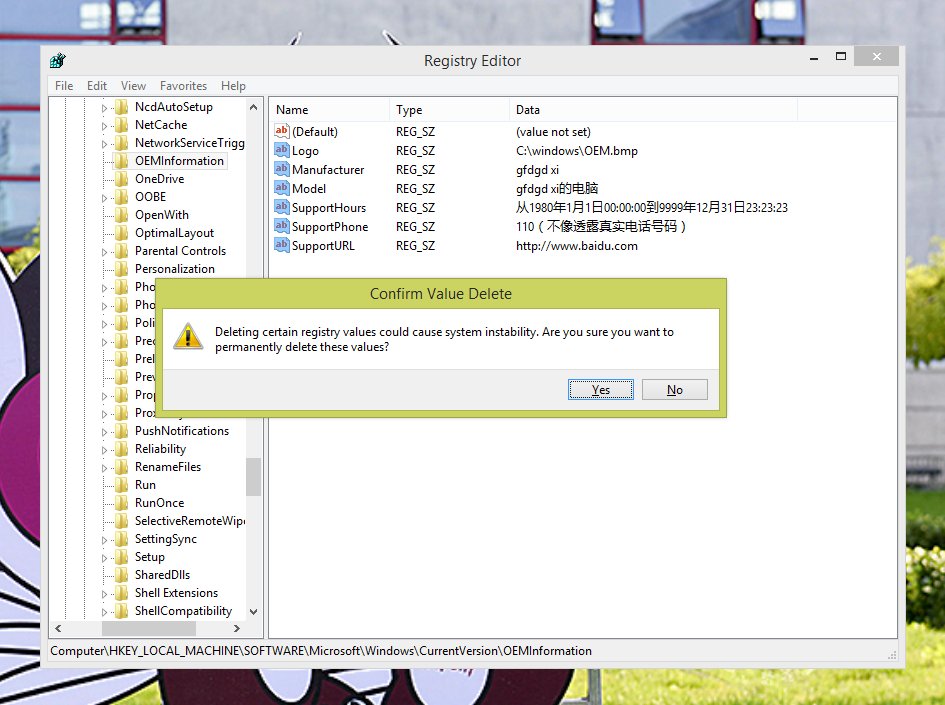The image size is (945, 705).
Task: Select the ab icon next to Manufacturer
Action: (281, 169)
